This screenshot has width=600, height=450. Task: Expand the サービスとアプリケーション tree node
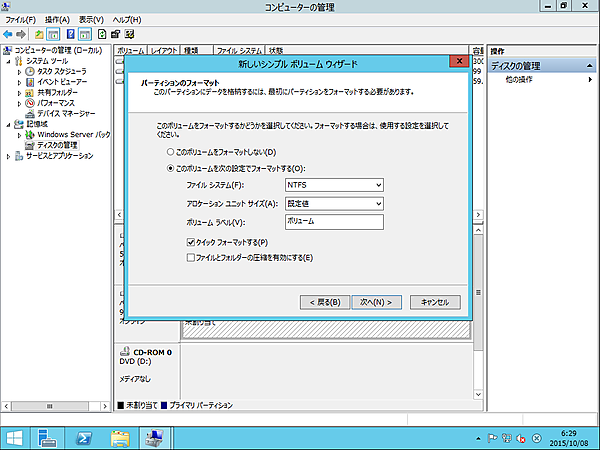(5, 156)
